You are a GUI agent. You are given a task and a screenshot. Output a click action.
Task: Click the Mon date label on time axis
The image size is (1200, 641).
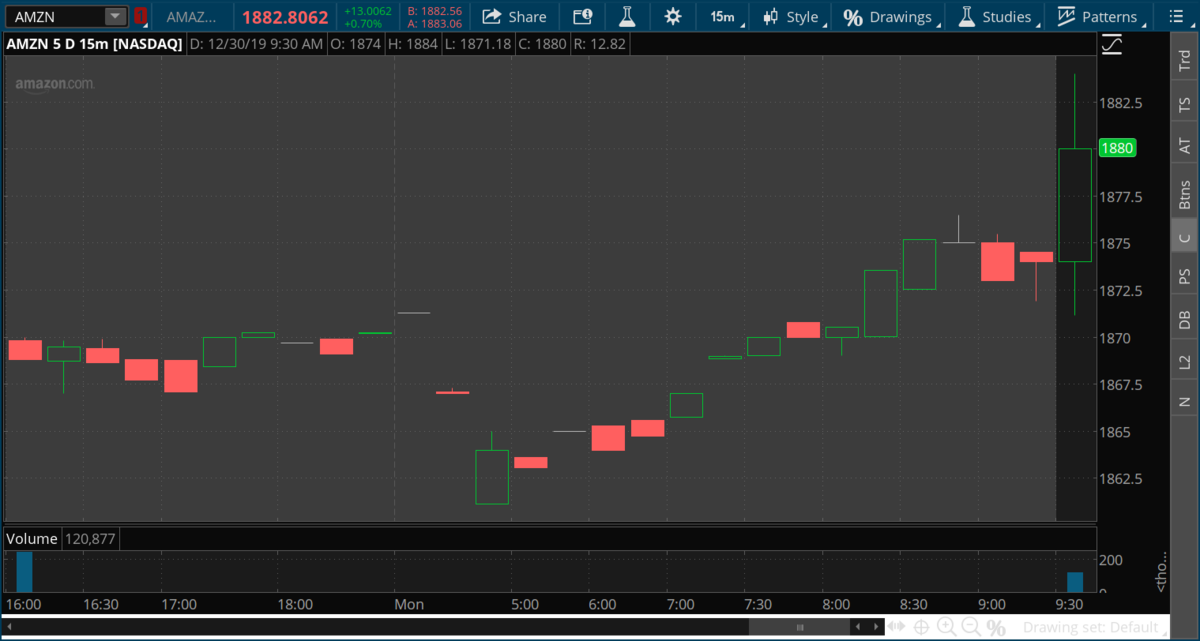point(409,604)
